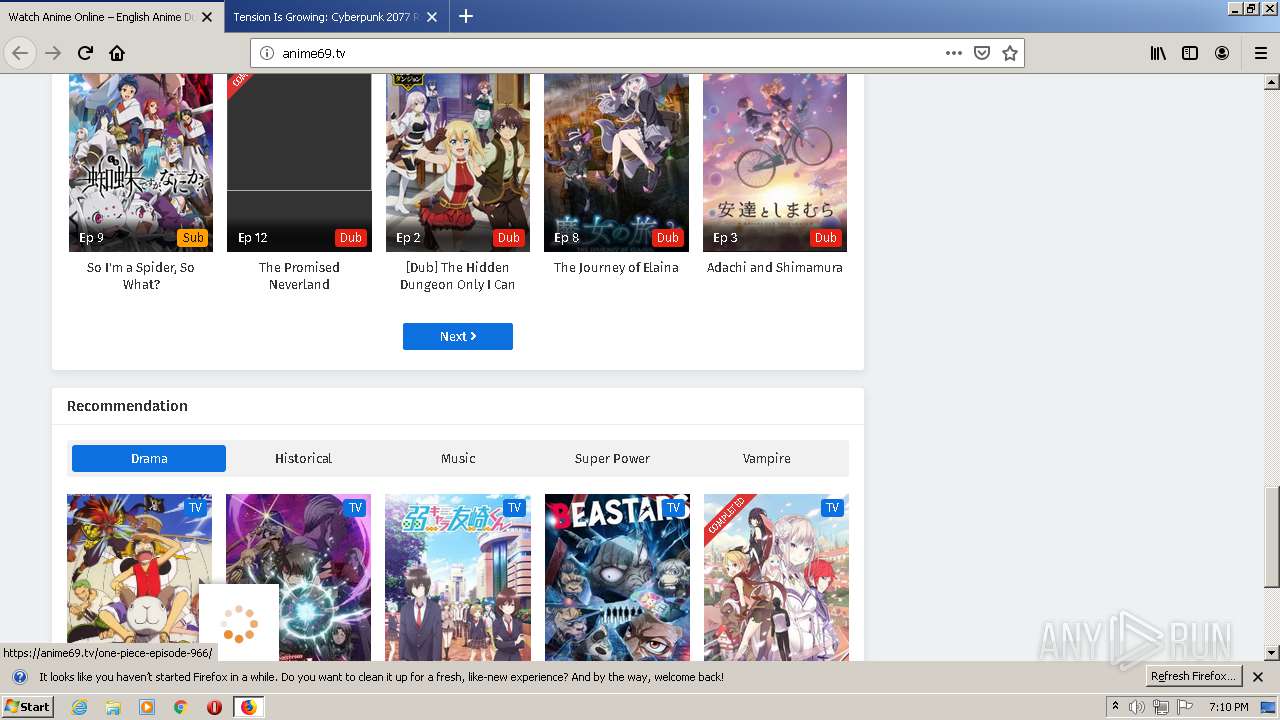
Task: Open the purple second recommendation poster
Action: click(x=298, y=577)
